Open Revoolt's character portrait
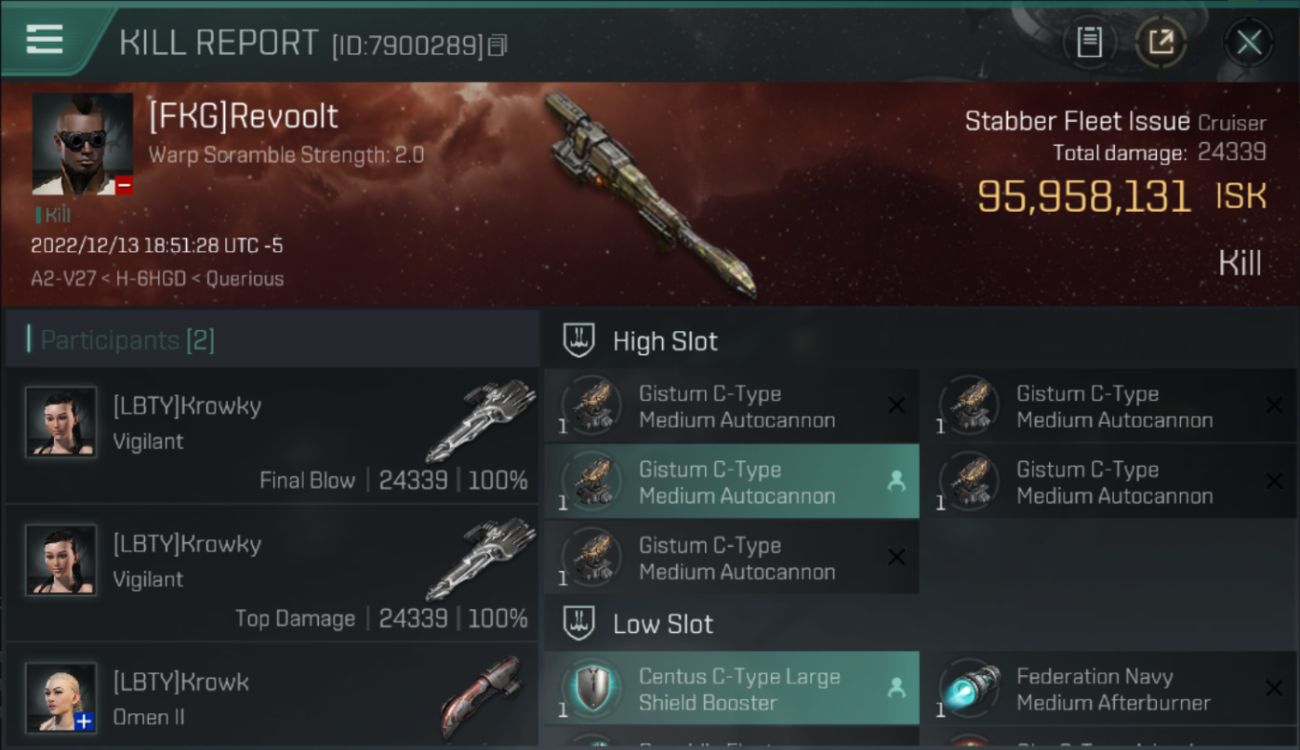 (82, 144)
